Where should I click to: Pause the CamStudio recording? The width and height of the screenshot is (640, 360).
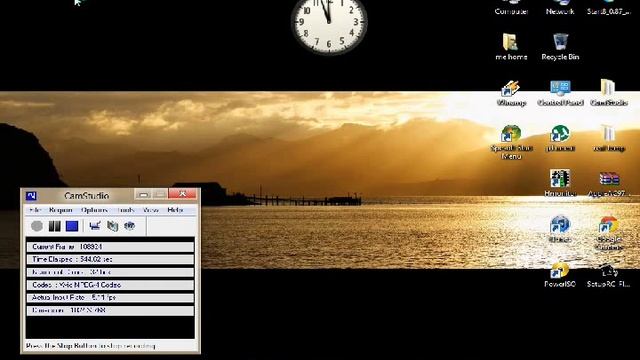pyautogui.click(x=54, y=226)
